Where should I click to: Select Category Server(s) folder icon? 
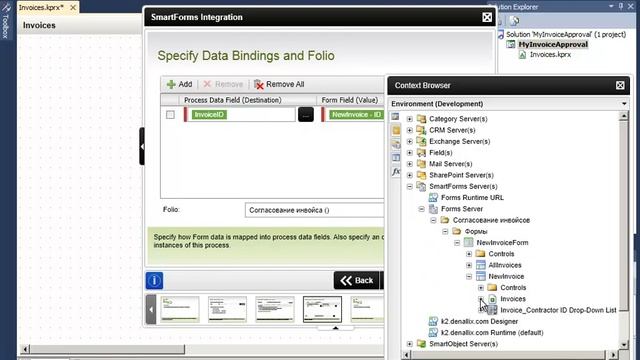421,119
